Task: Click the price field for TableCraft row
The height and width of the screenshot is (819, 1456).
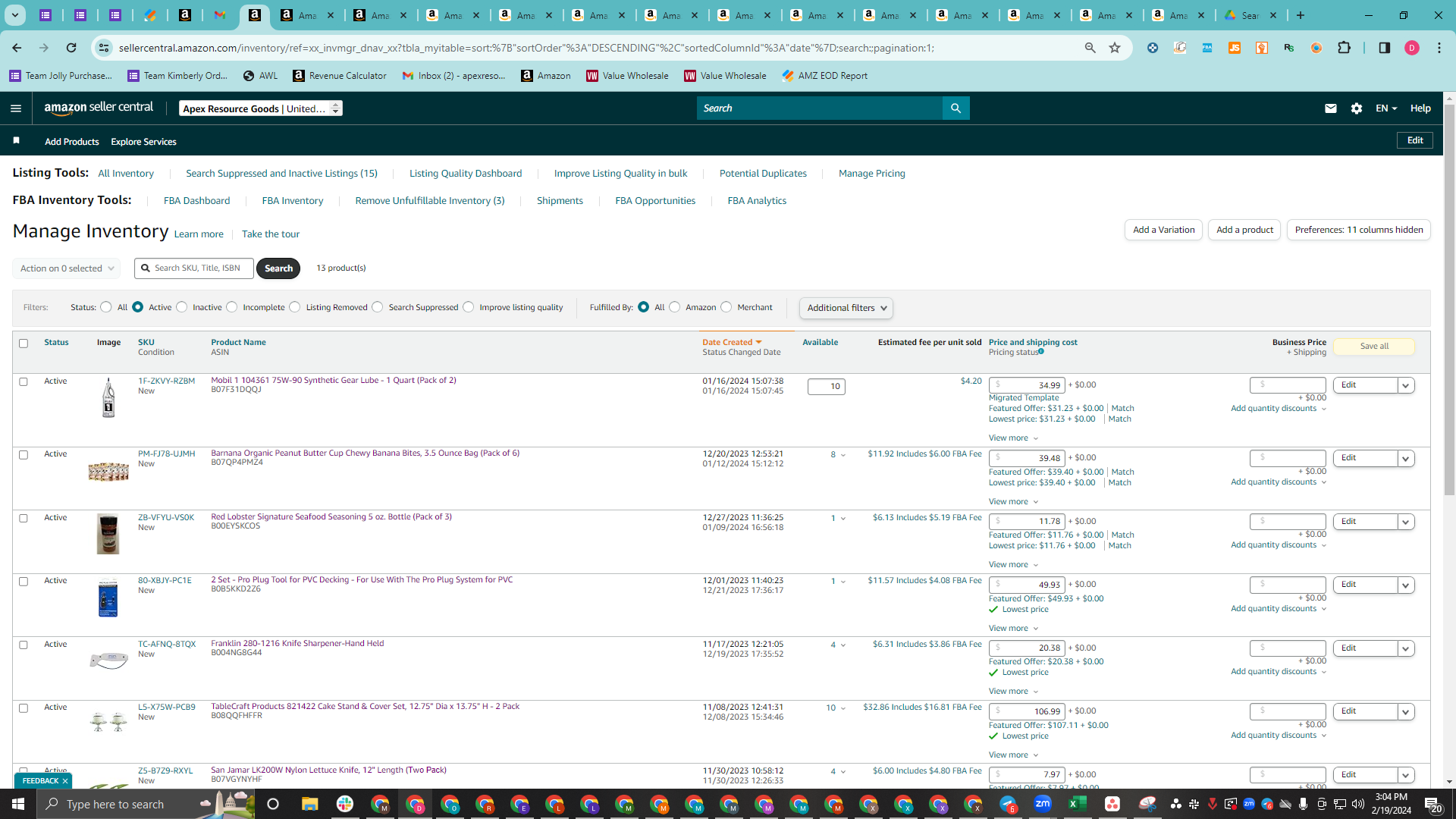Action: [1027, 711]
